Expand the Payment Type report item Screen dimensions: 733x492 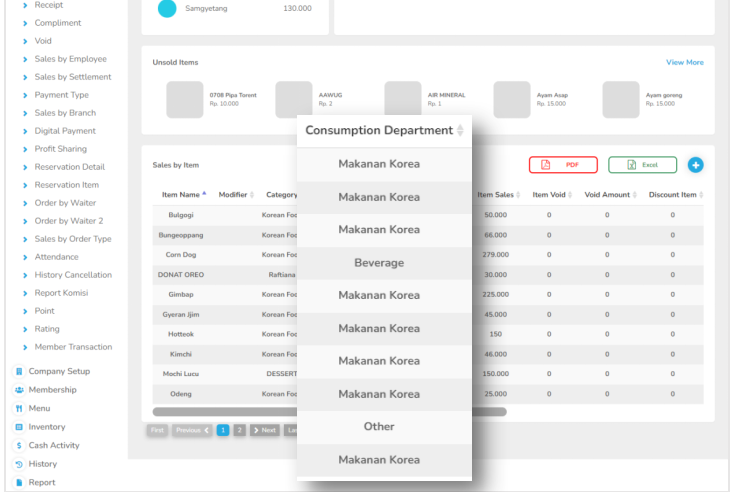click(x=61, y=95)
